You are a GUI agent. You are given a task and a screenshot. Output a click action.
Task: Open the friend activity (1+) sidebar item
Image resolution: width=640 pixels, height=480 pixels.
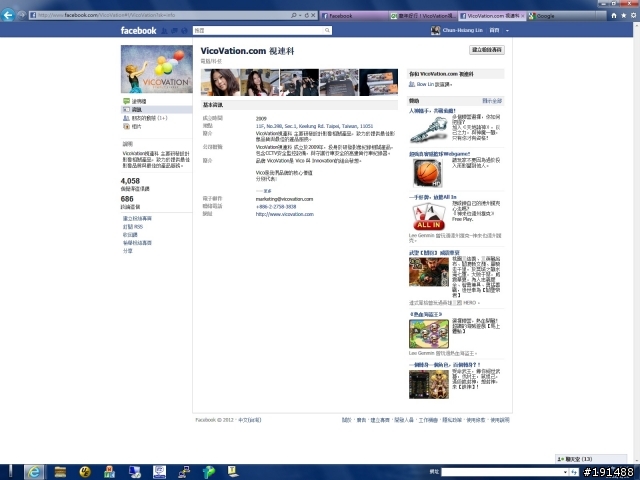[149, 118]
